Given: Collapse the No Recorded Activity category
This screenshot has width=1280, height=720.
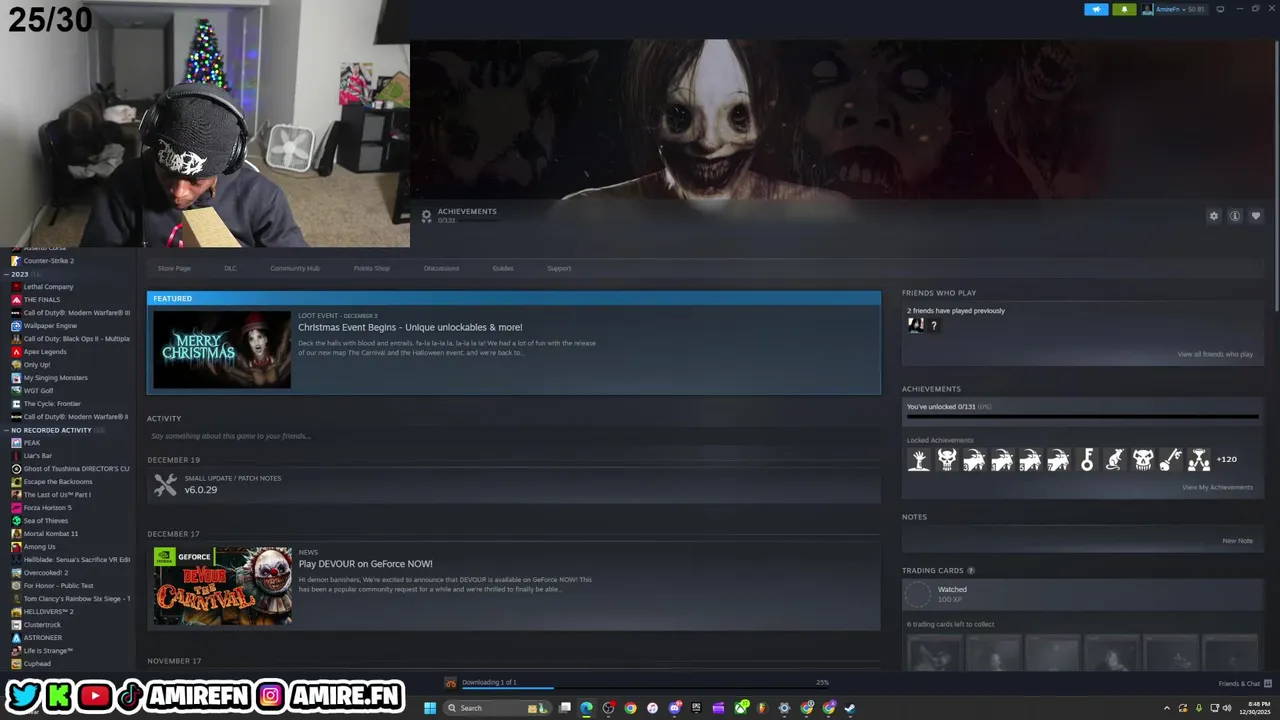Looking at the screenshot, I should pos(7,430).
